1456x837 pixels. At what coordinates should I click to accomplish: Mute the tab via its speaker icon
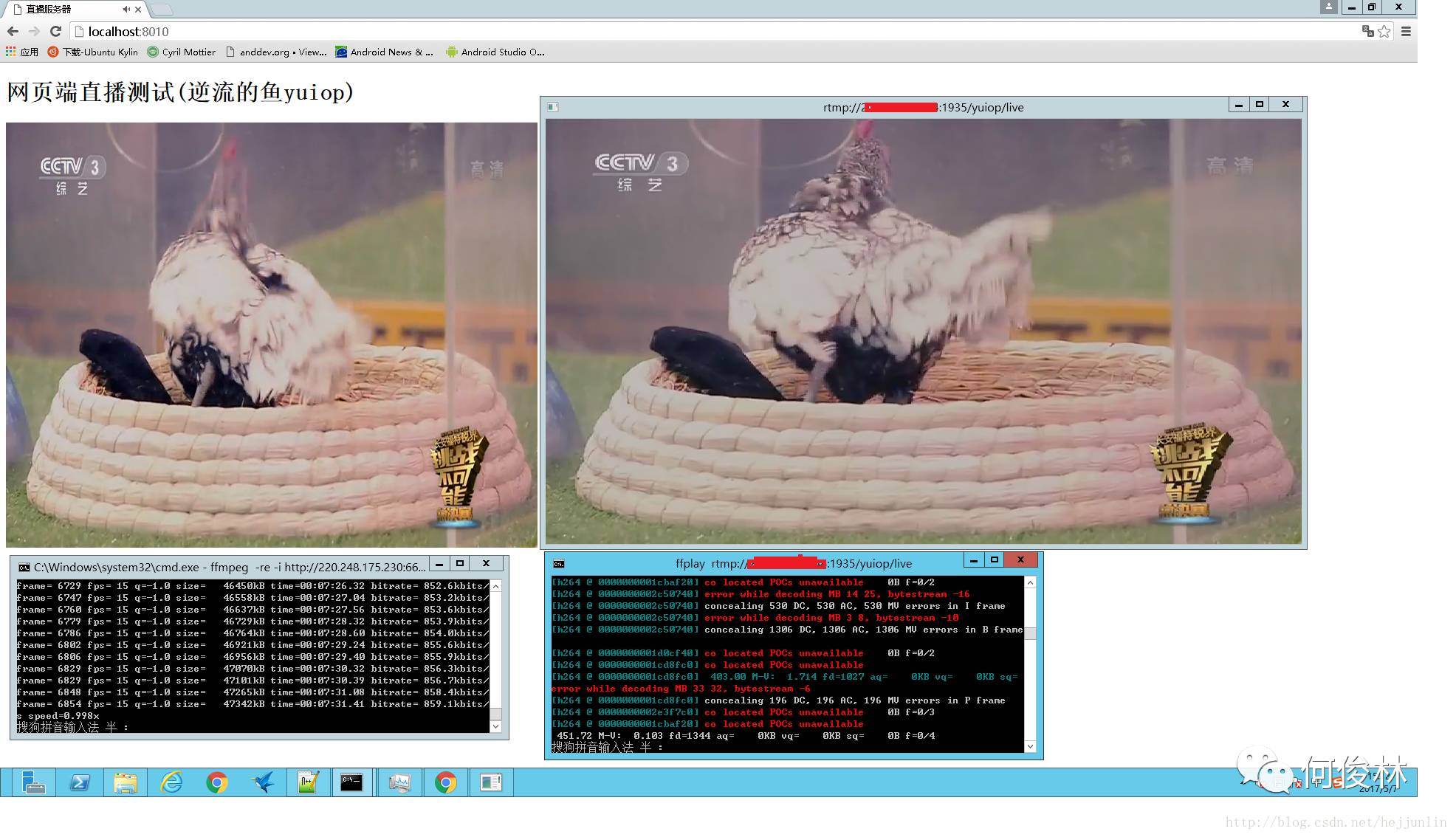[x=126, y=10]
